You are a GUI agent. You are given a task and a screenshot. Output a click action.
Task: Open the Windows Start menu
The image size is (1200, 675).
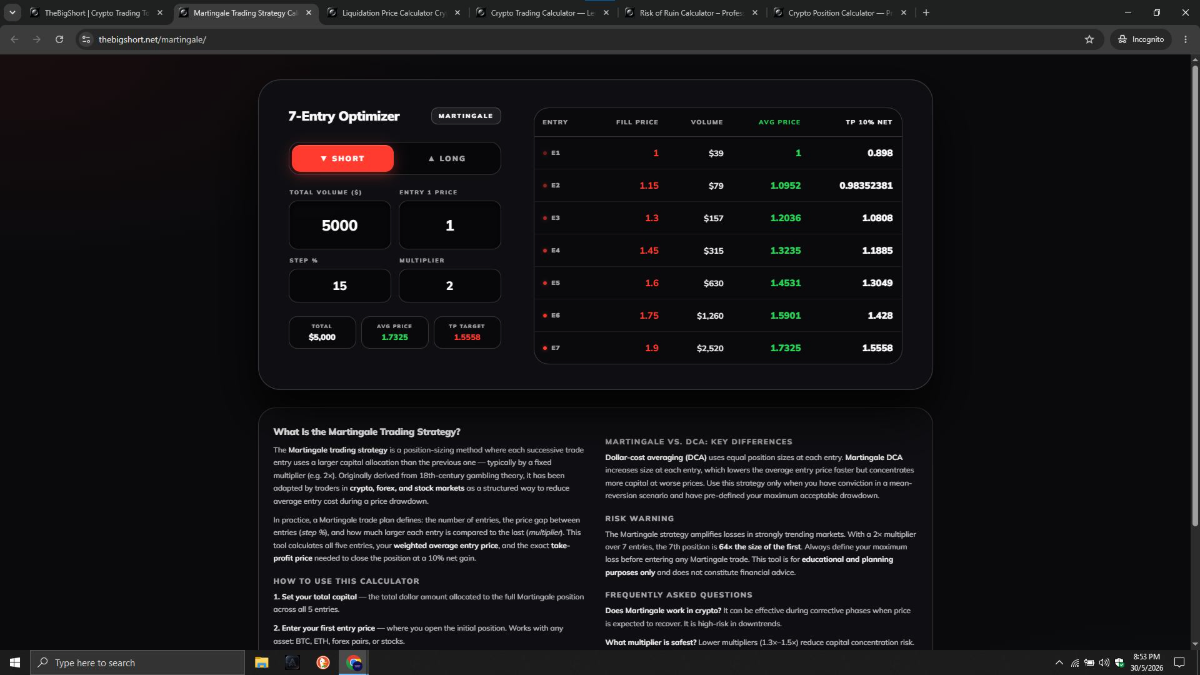(14, 662)
